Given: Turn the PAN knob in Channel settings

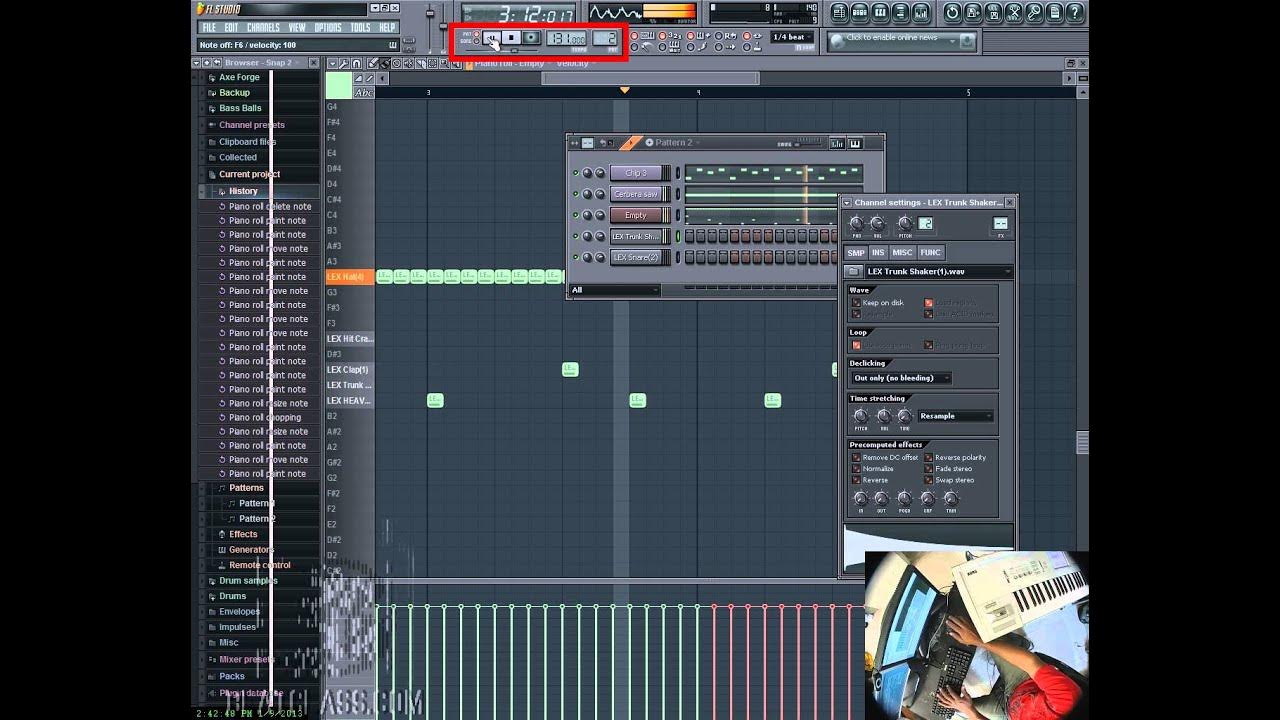Looking at the screenshot, I should pyautogui.click(x=856, y=224).
